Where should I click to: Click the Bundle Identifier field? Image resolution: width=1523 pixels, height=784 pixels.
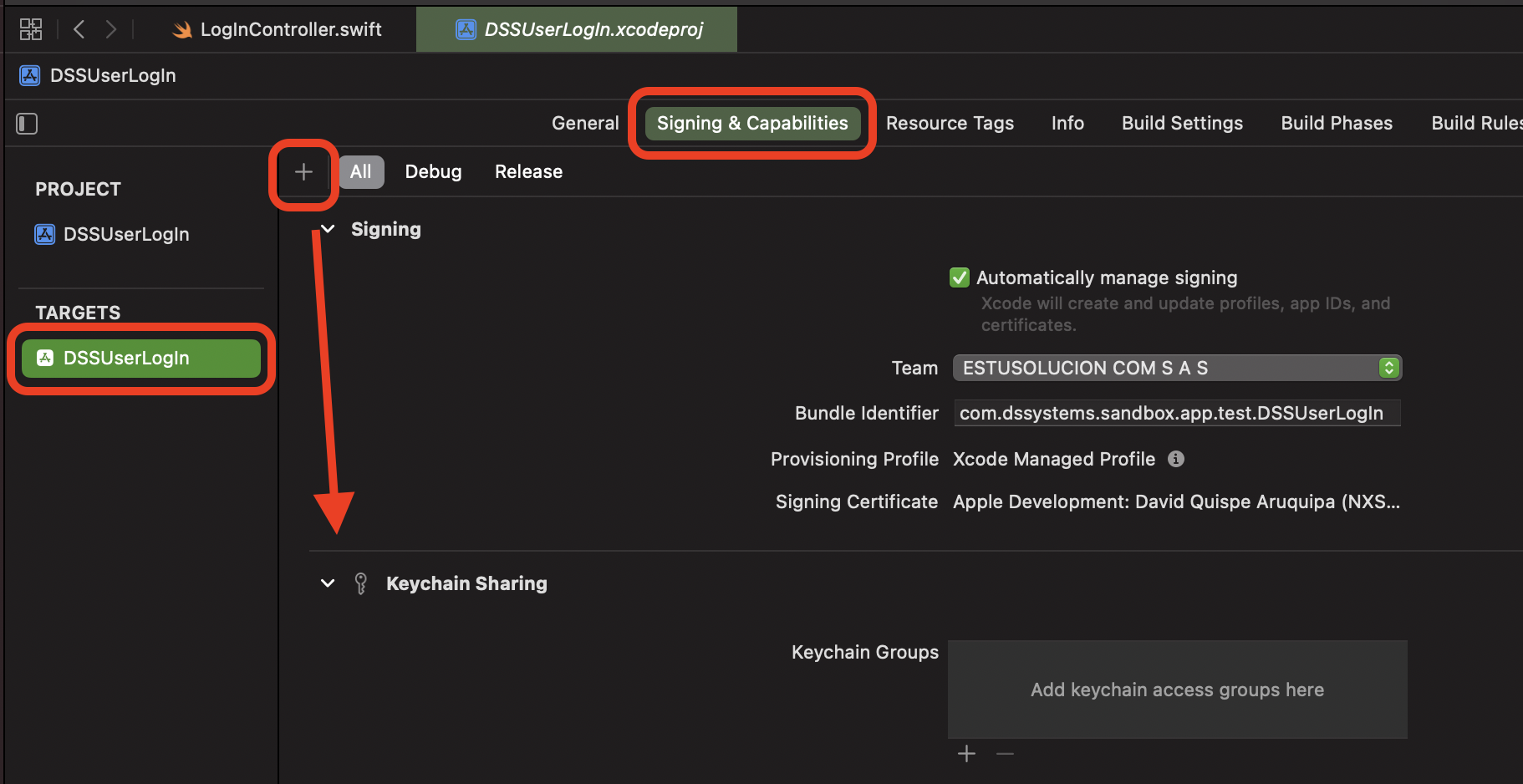click(x=1177, y=413)
